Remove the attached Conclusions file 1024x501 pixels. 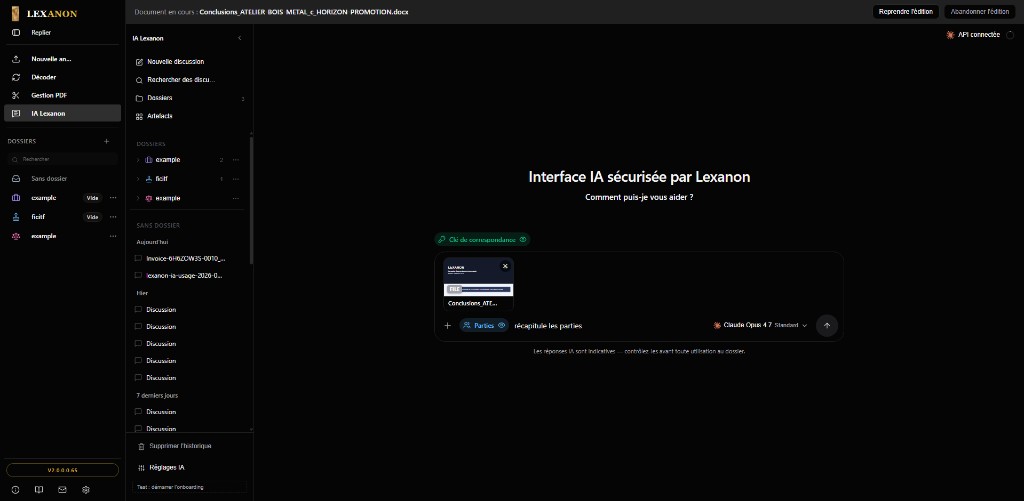pyautogui.click(x=505, y=266)
